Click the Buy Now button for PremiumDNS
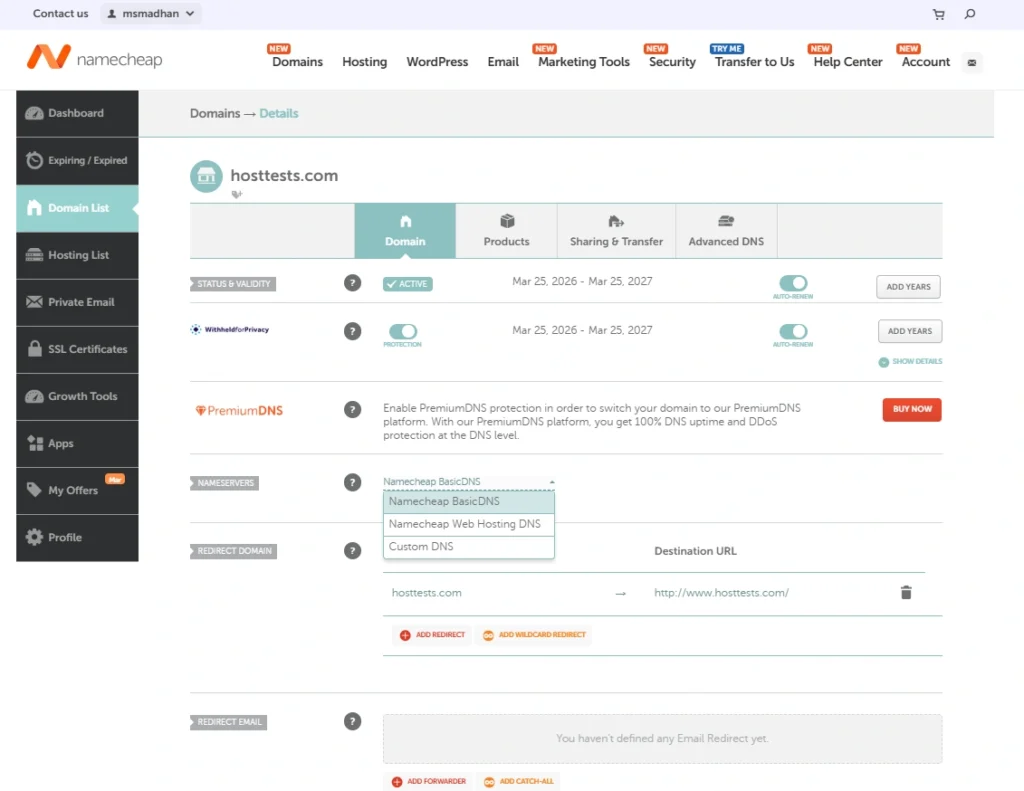 pyautogui.click(x=911, y=409)
